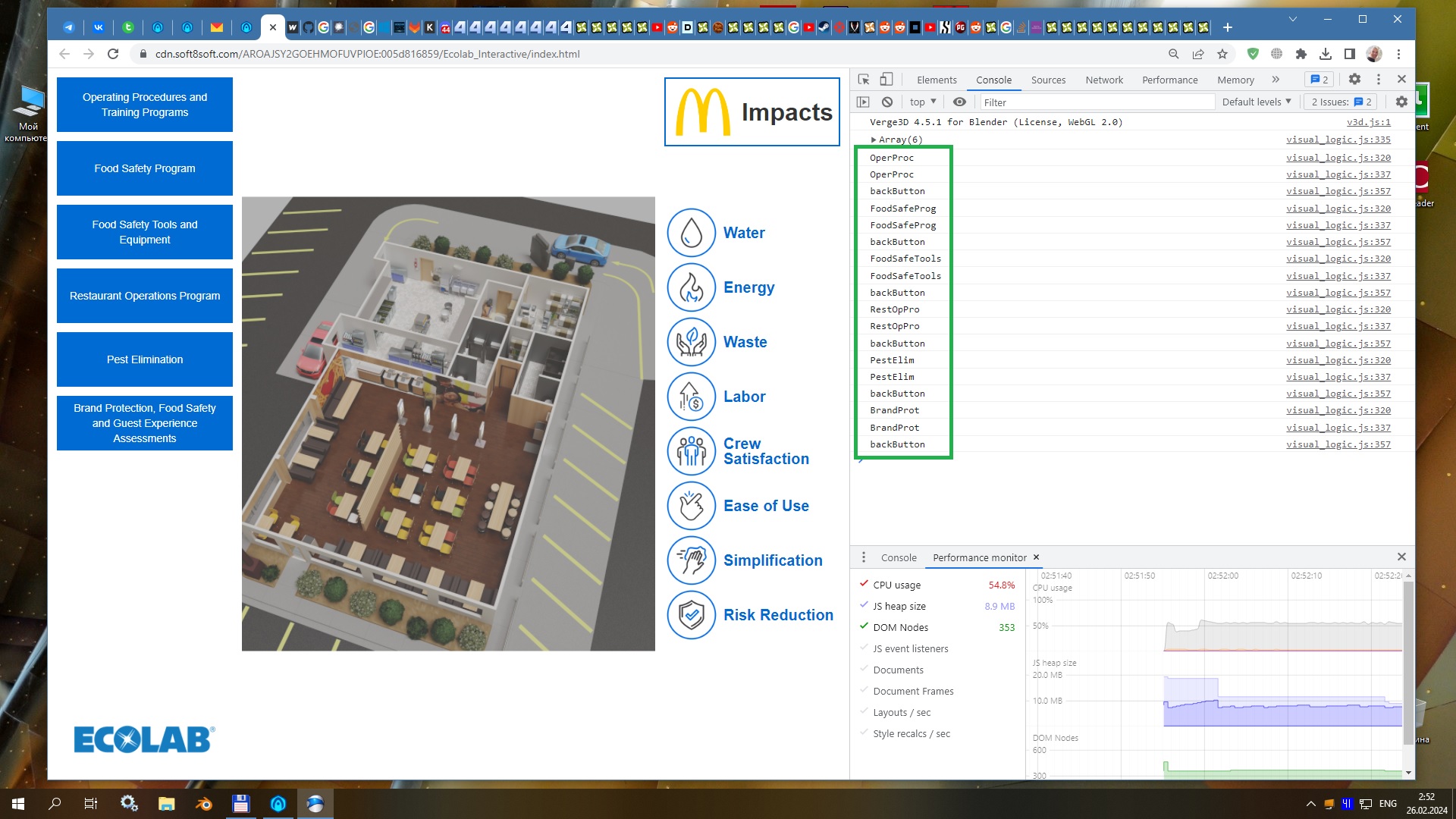
Task: Open the top context dropdown
Action: [923, 102]
